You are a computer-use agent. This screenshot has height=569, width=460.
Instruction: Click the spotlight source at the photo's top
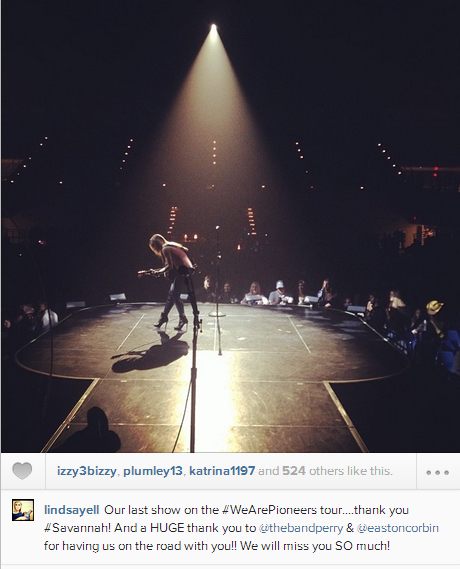pos(213,27)
